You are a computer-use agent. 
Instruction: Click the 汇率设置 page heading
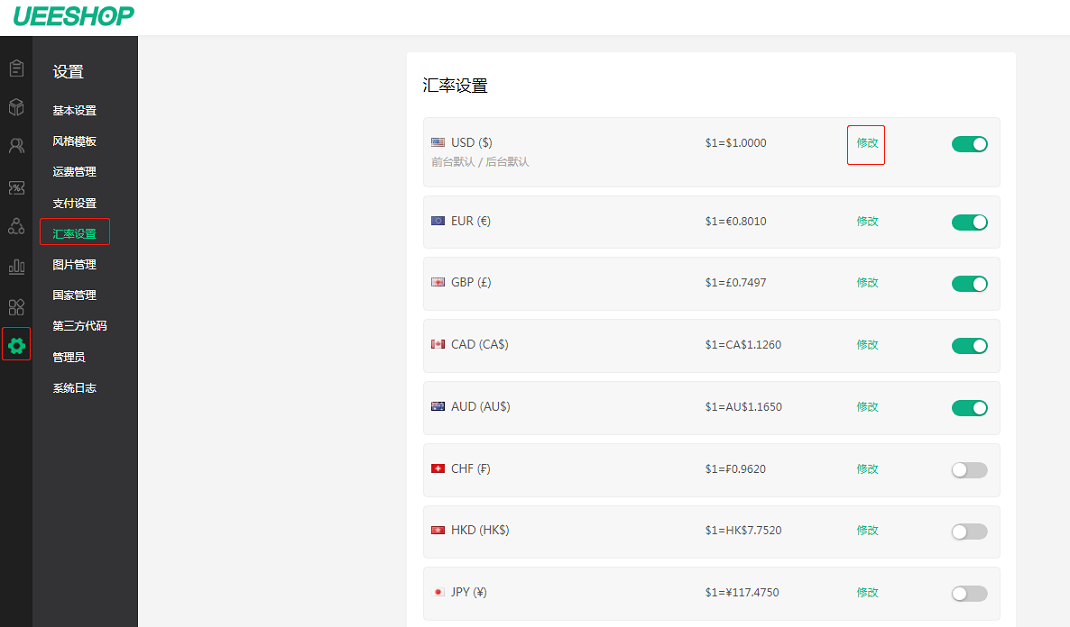click(455, 86)
